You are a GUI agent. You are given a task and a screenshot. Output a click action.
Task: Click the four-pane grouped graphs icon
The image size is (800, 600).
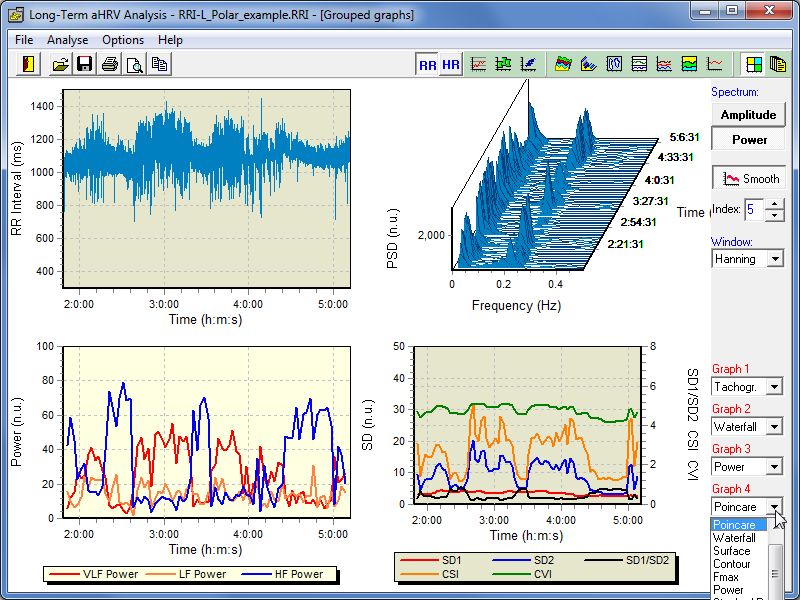coord(753,64)
